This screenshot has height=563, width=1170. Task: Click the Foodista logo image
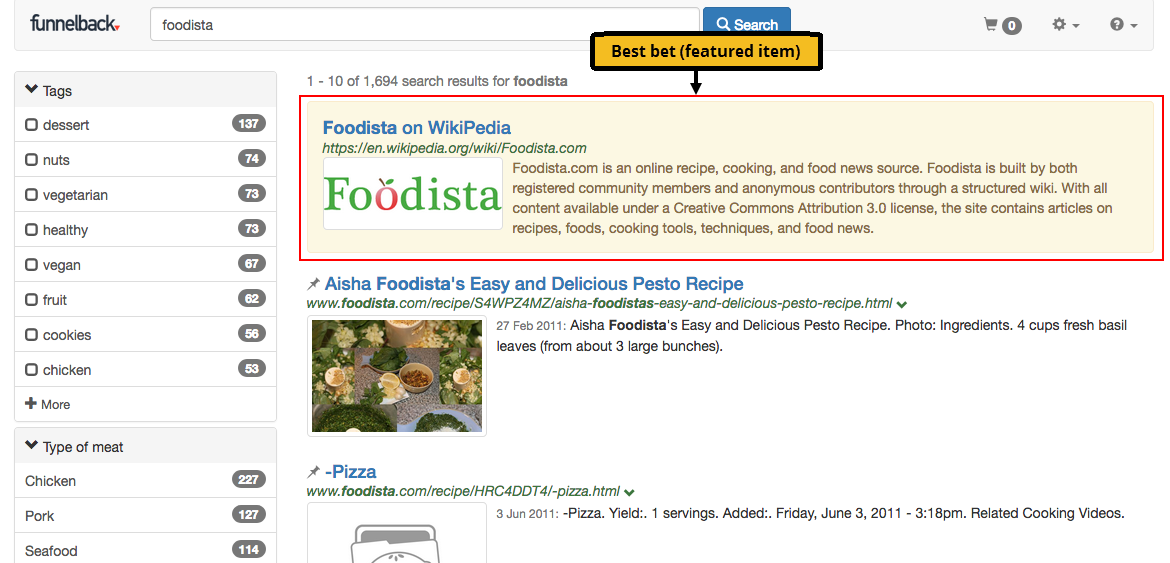[412, 195]
